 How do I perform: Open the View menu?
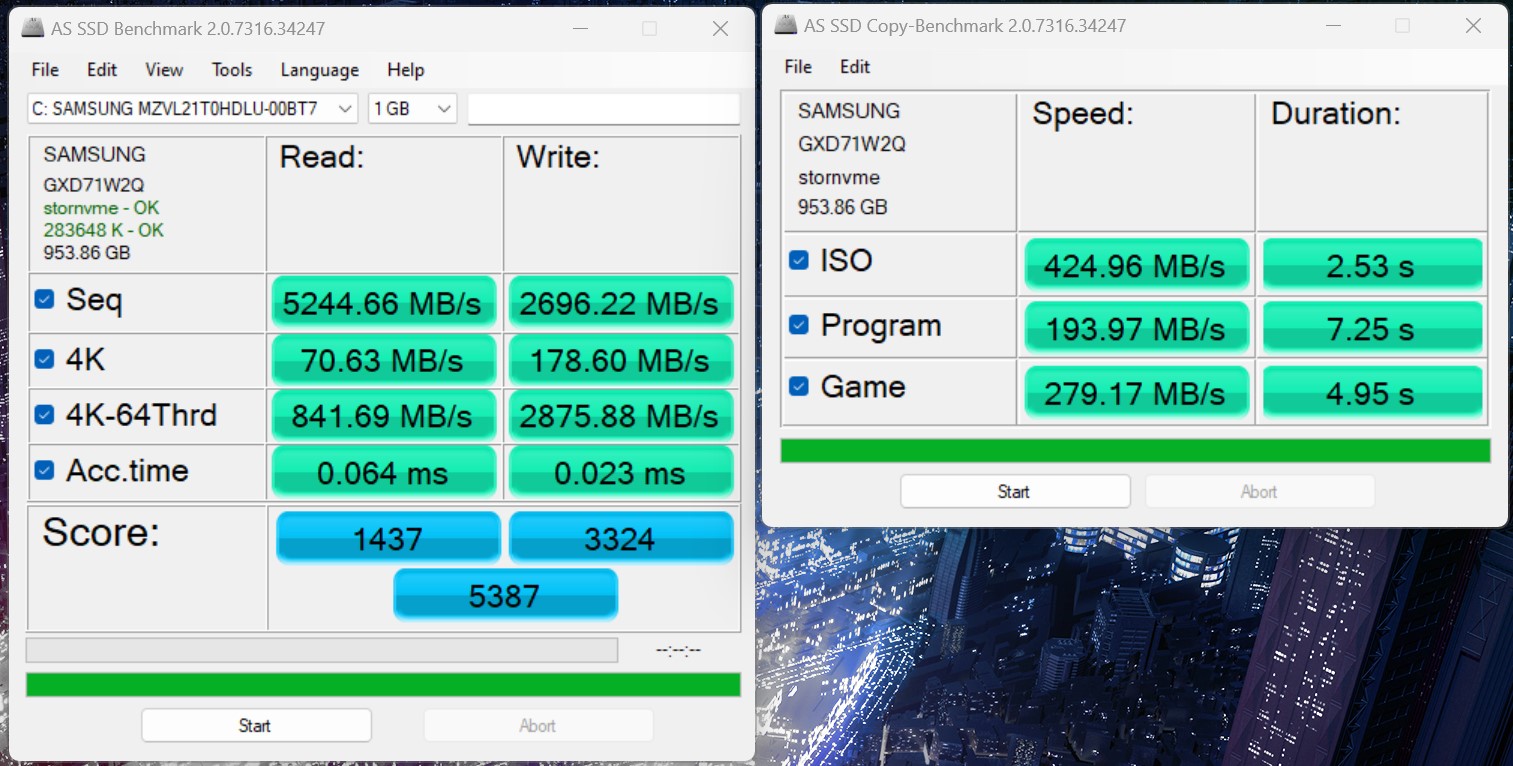164,70
